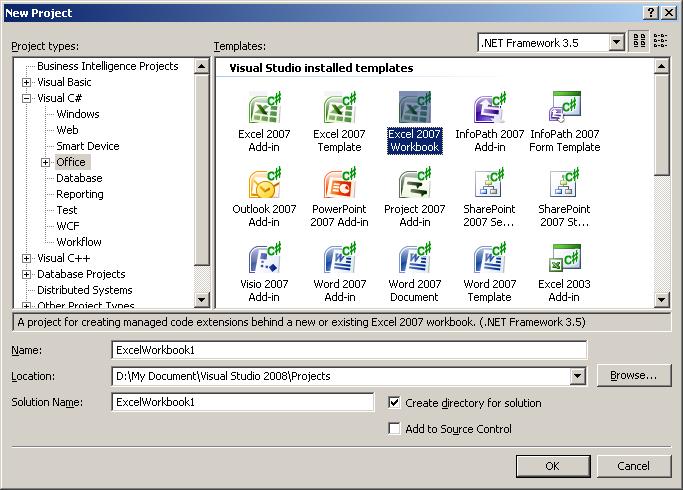Click the project Name input field

(349, 350)
